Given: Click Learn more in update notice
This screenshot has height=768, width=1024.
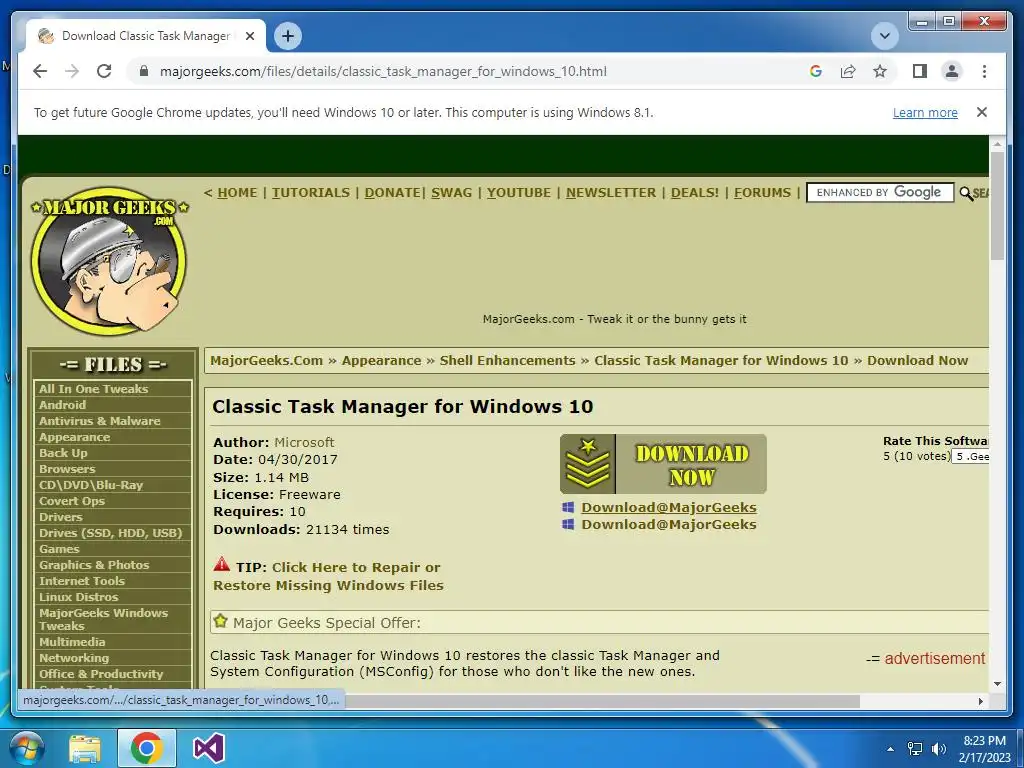Looking at the screenshot, I should pos(925,112).
